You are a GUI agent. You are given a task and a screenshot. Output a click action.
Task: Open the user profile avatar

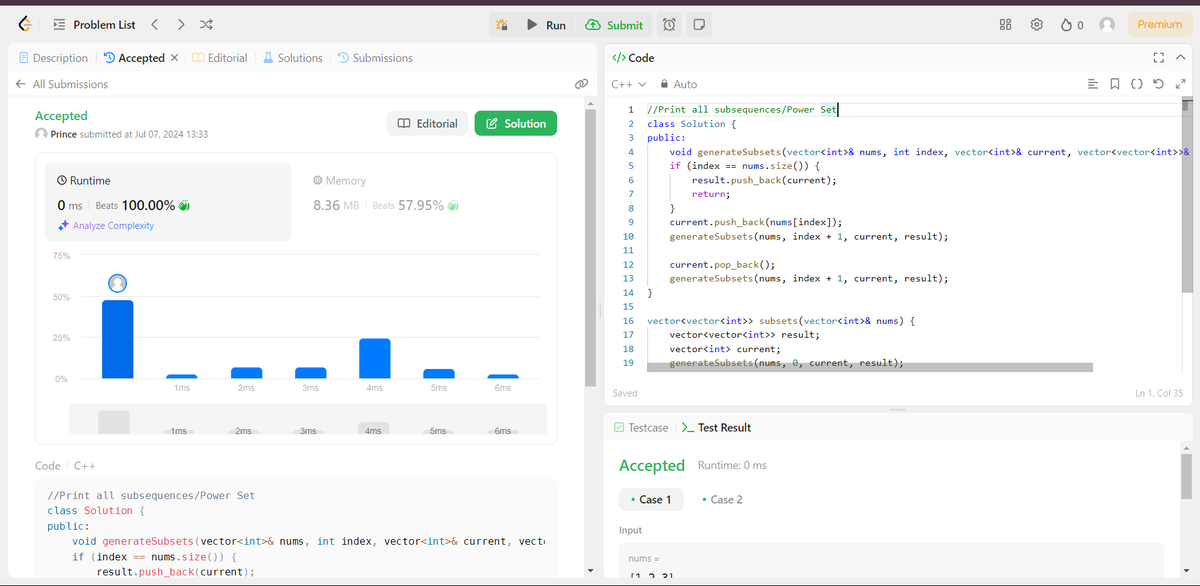coord(1107,25)
